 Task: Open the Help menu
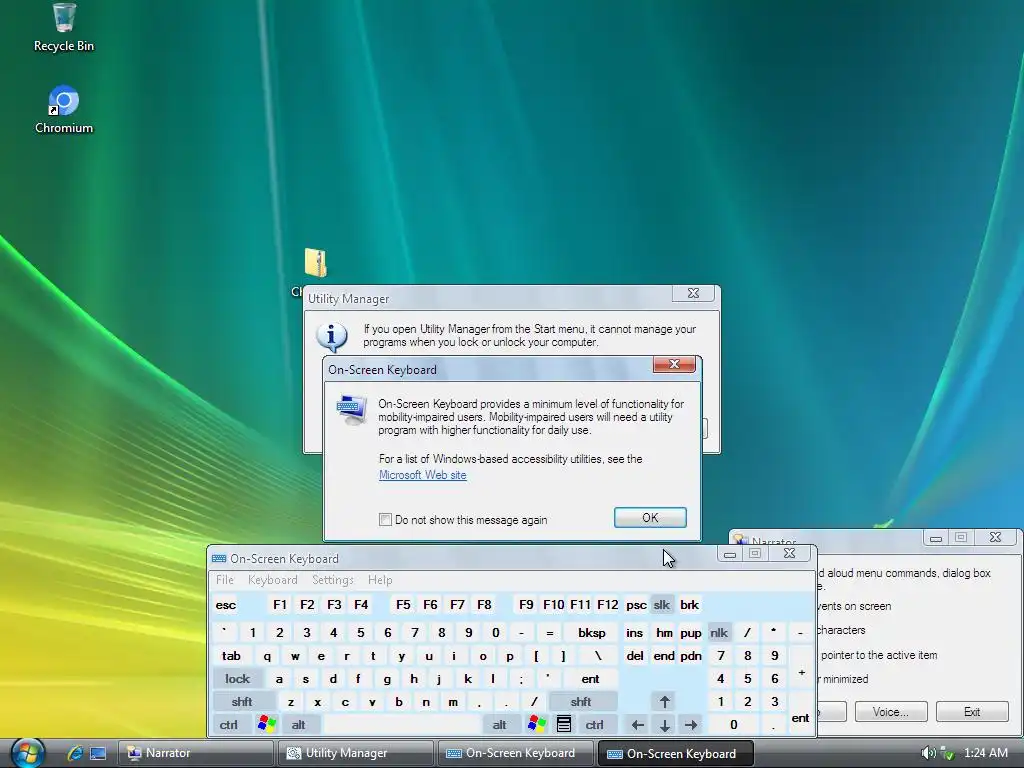click(x=380, y=580)
